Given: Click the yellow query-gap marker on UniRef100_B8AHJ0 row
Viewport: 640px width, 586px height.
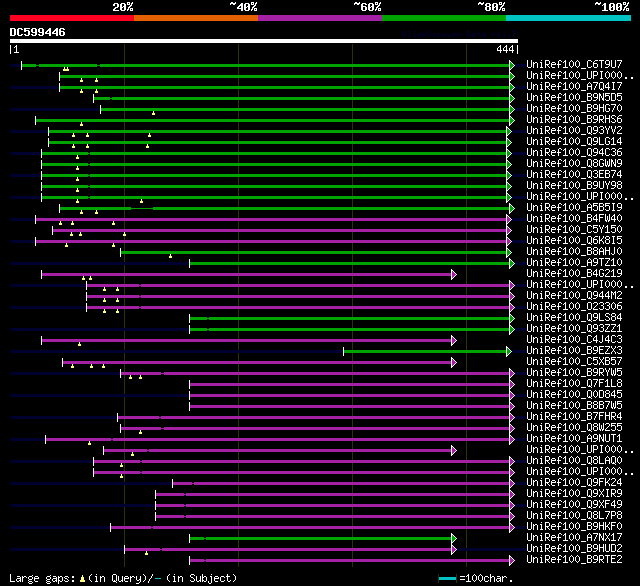Looking at the screenshot, I should pyautogui.click(x=171, y=256).
